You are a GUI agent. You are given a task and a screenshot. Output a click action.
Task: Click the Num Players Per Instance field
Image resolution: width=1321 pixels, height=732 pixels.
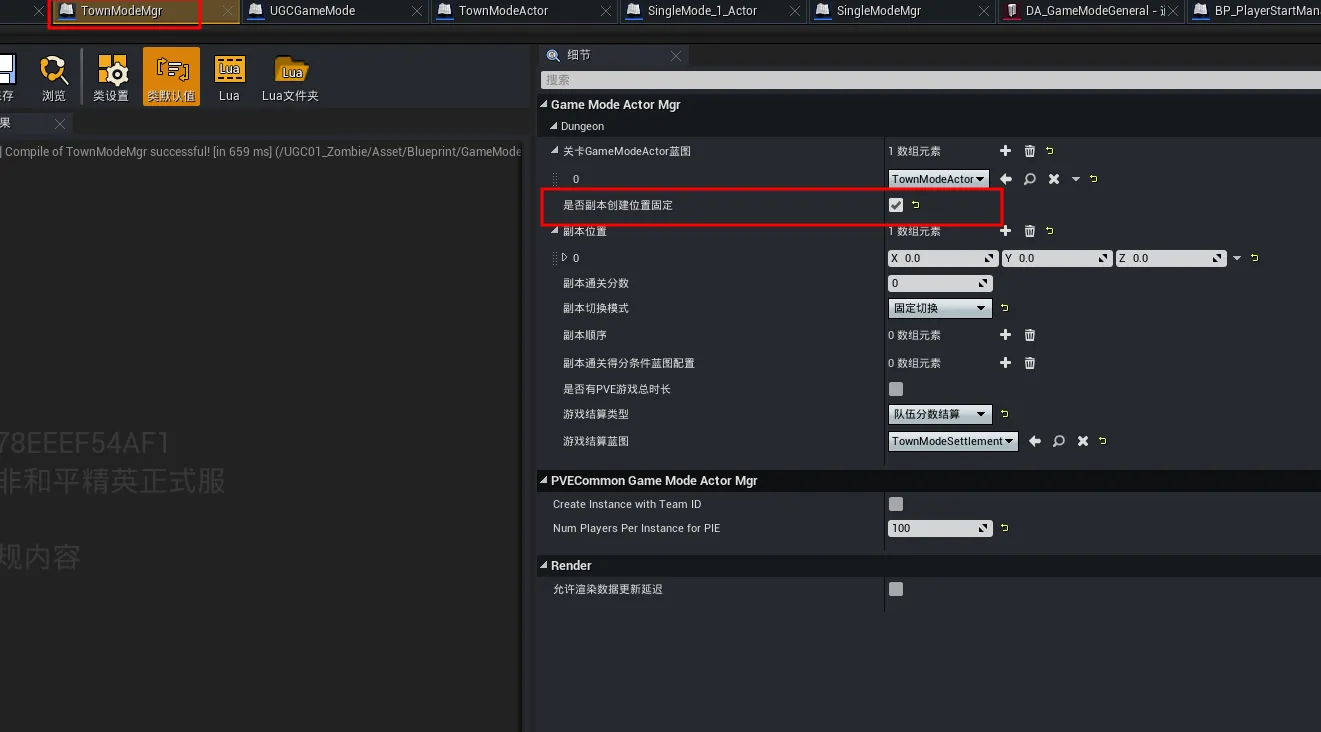pyautogui.click(x=940, y=528)
